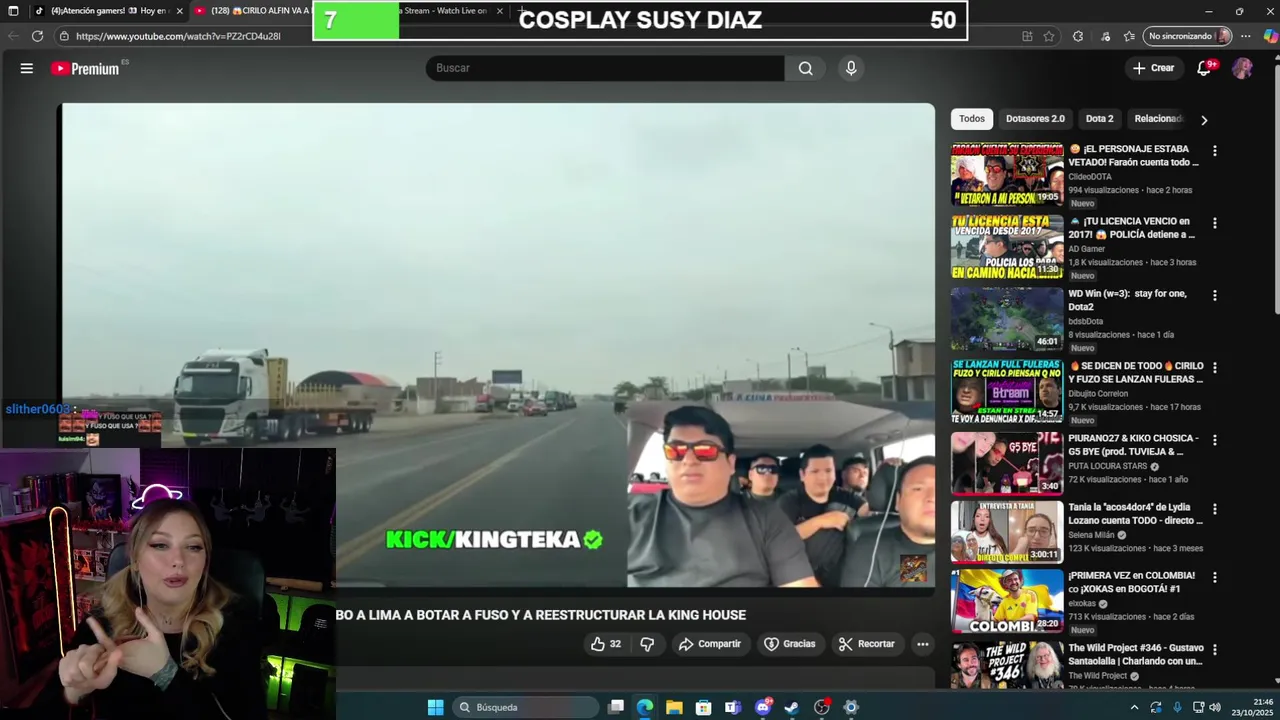Click the browser address bar URL
The width and height of the screenshot is (1280, 720).
(178, 36)
